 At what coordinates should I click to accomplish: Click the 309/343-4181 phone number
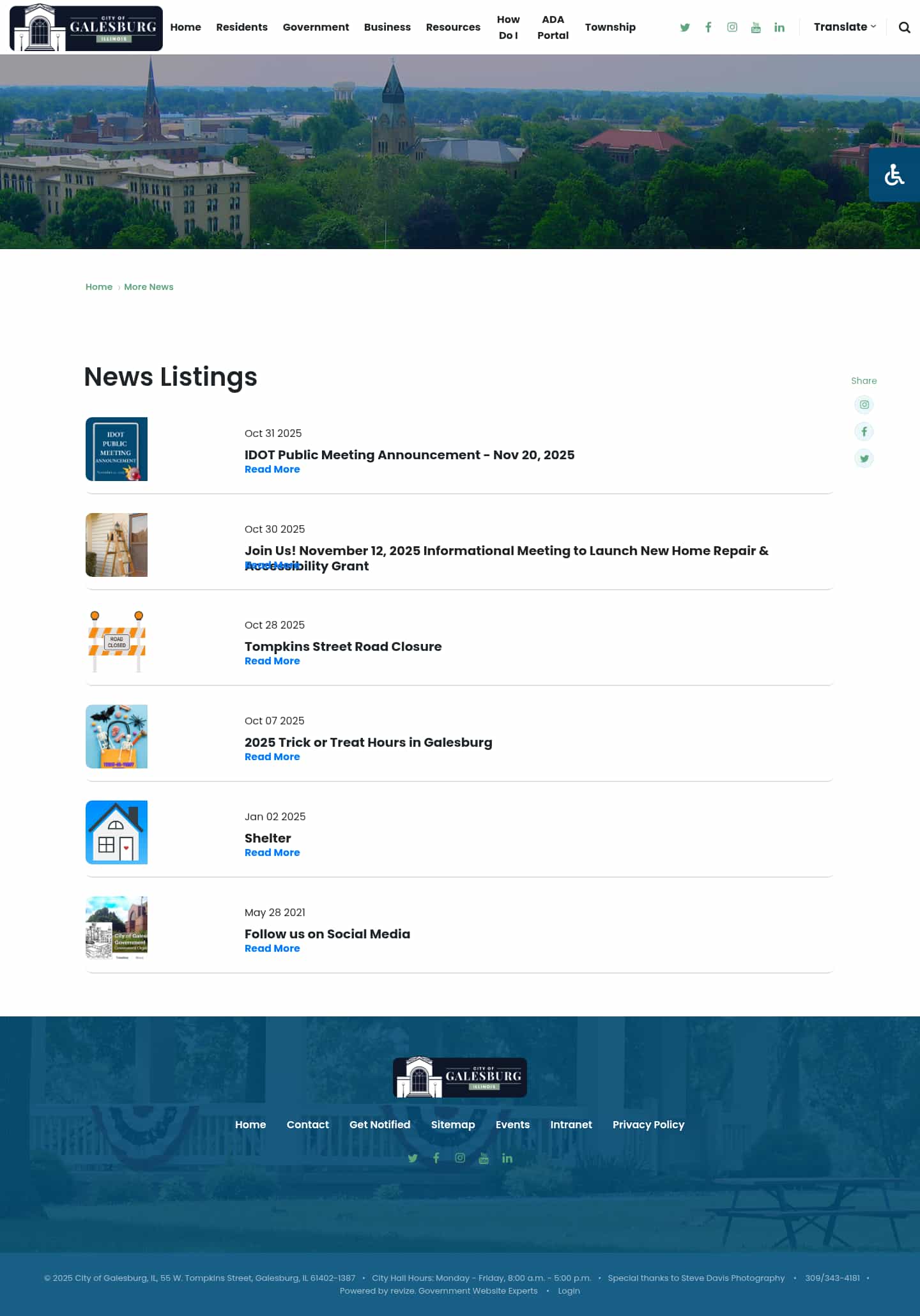click(832, 1278)
